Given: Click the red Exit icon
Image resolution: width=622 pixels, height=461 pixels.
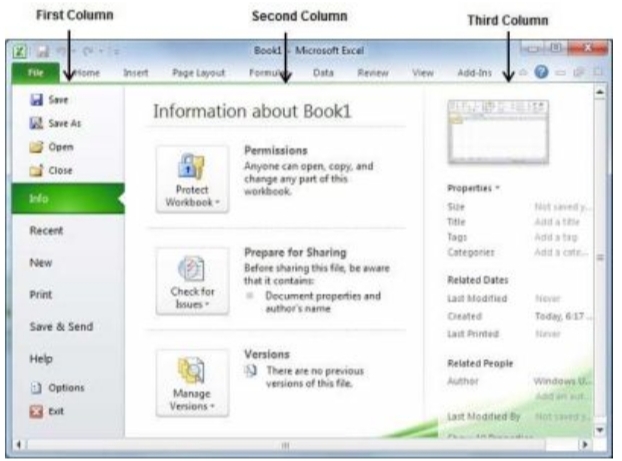Looking at the screenshot, I should point(36,411).
